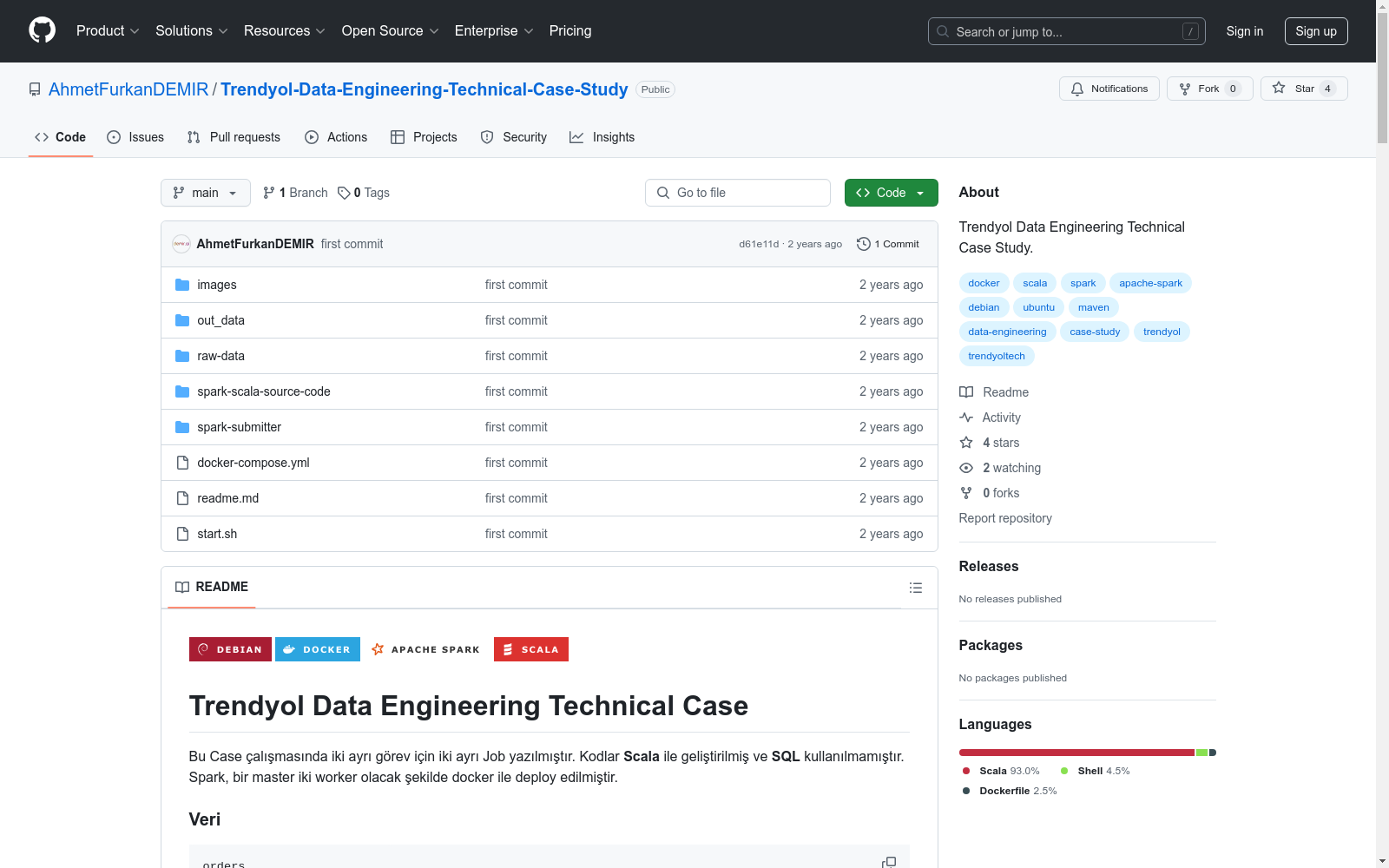
Task: Click the Report repository link
Action: [1005, 518]
